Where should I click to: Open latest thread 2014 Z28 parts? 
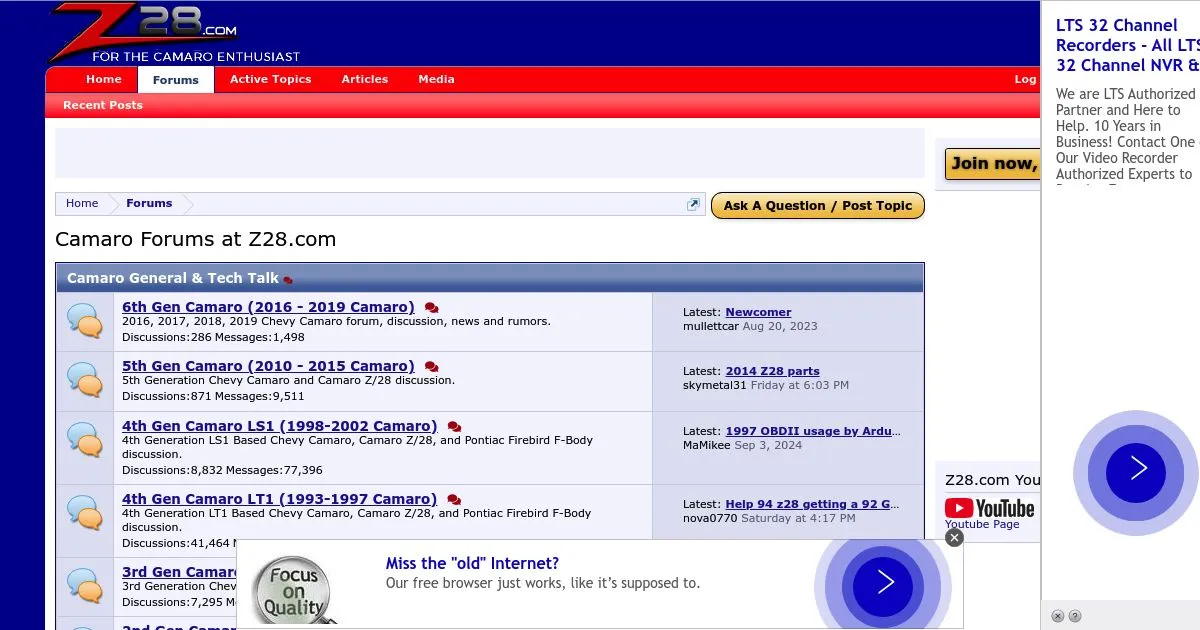coord(772,372)
